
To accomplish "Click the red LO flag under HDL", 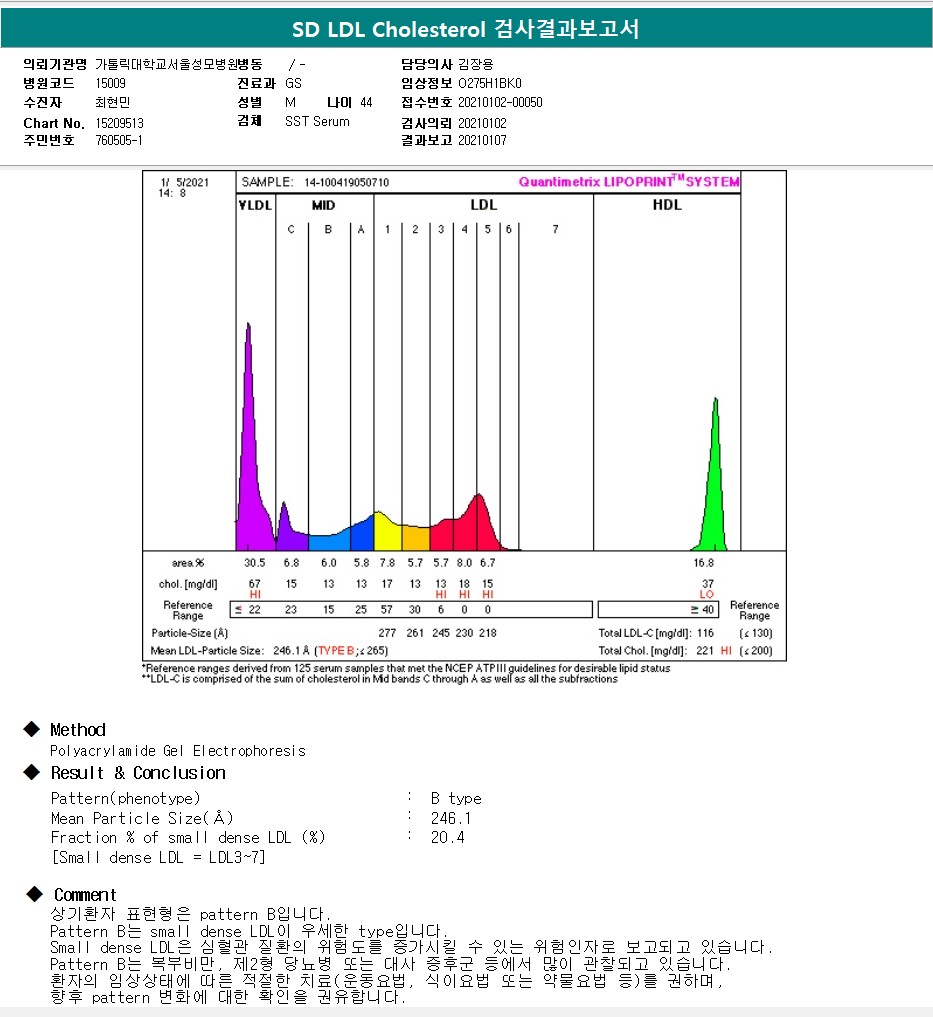I will click(707, 594).
